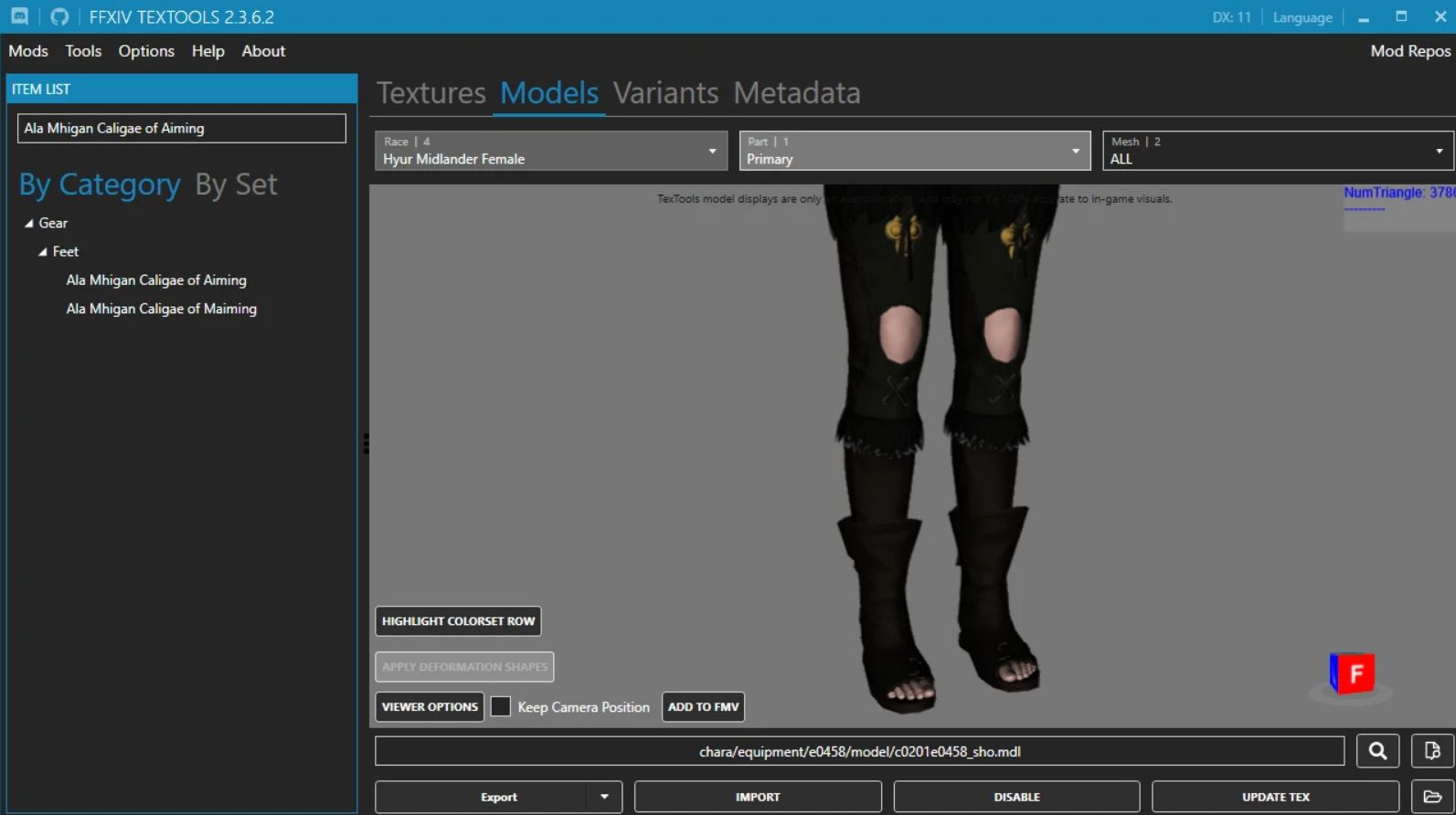Click the Mod Repos link
Viewport: 1456px width, 815px height.
[x=1410, y=51]
